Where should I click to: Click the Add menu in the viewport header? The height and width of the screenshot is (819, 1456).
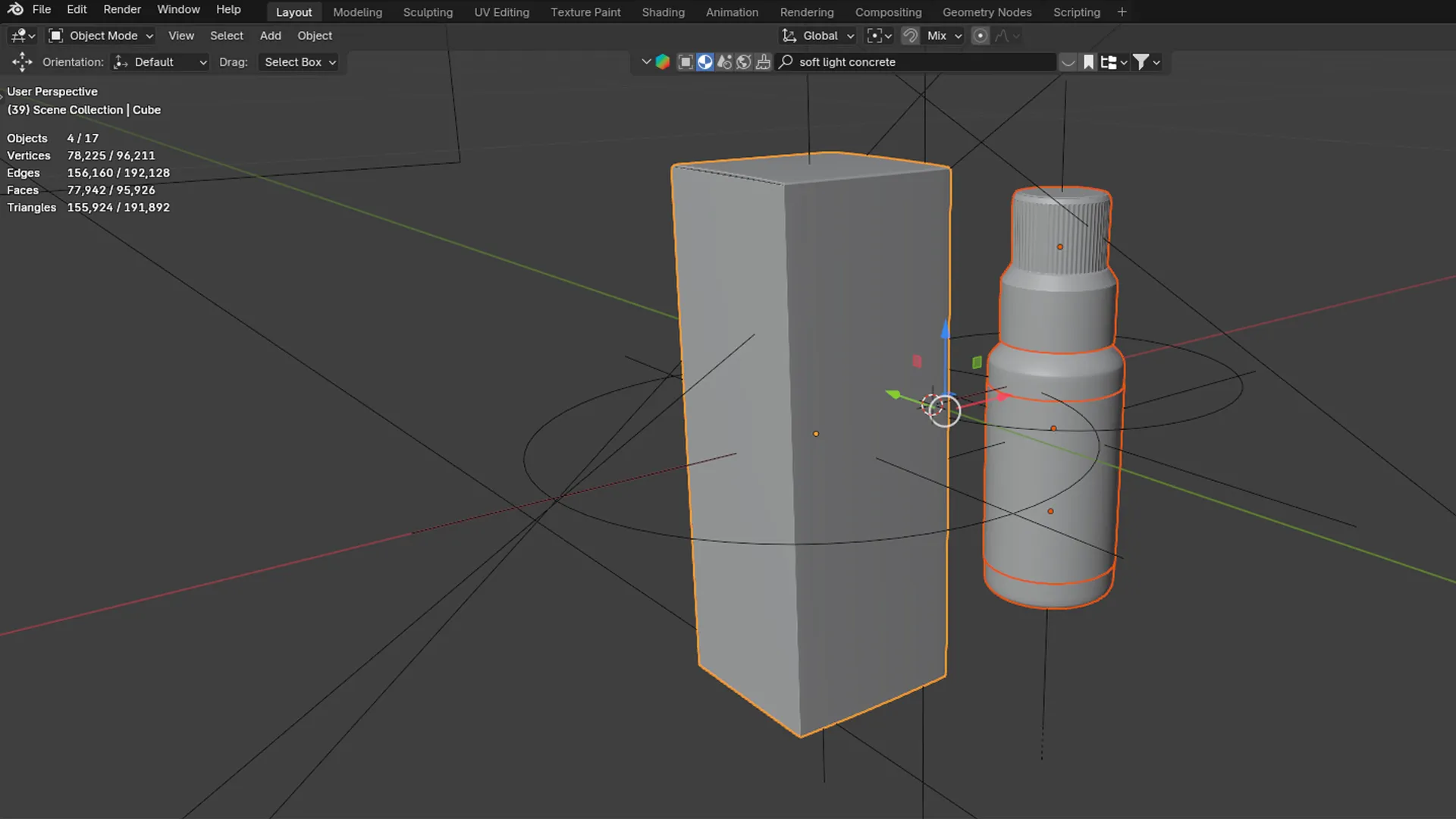pos(270,36)
